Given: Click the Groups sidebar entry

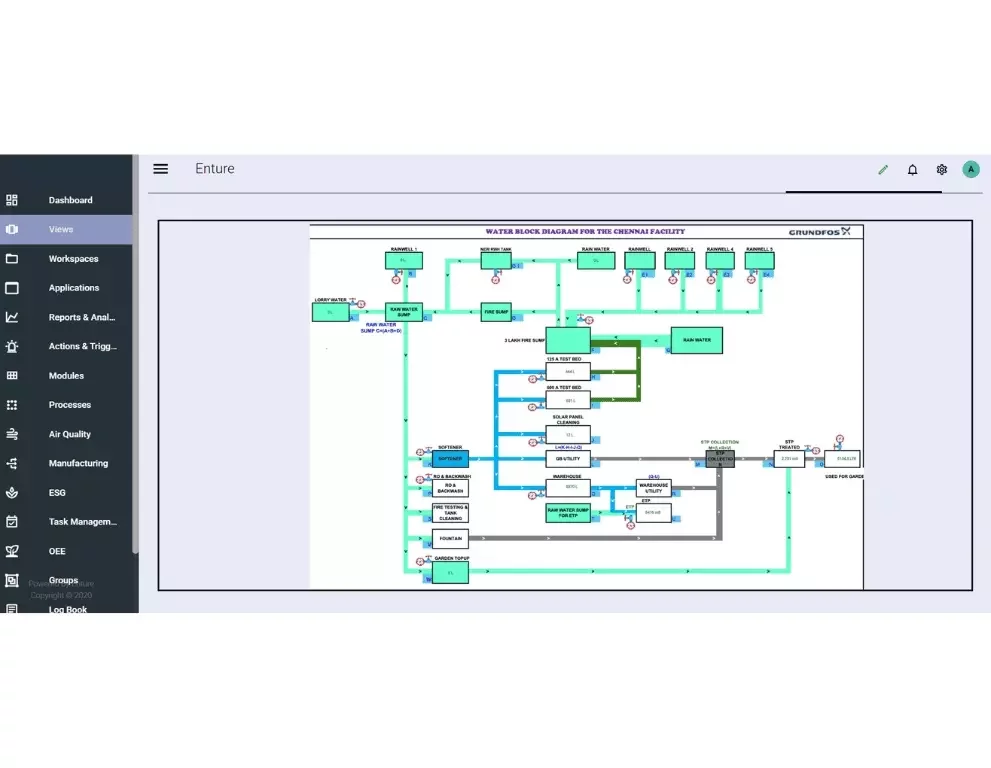Looking at the screenshot, I should [x=63, y=580].
